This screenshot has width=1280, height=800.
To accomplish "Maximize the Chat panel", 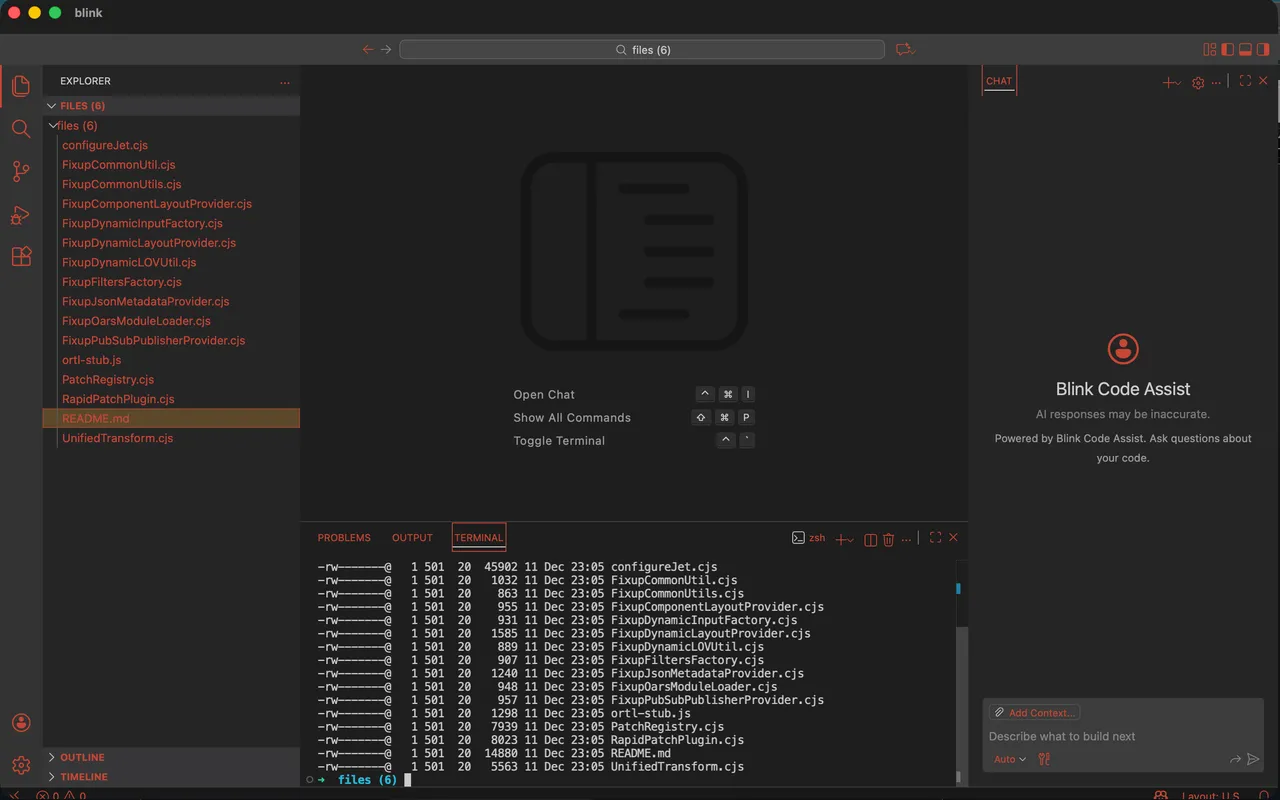I will tap(1245, 81).
